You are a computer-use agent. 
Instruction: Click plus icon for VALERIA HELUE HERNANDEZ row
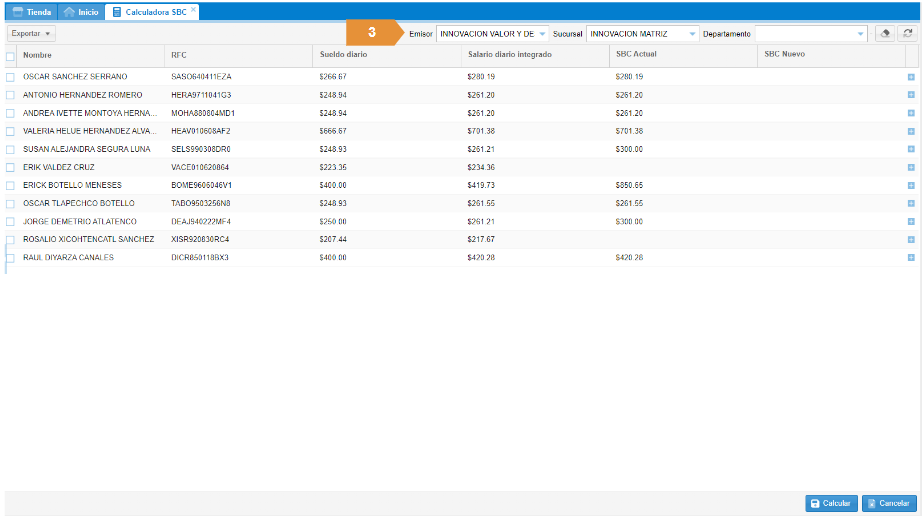pos(911,130)
